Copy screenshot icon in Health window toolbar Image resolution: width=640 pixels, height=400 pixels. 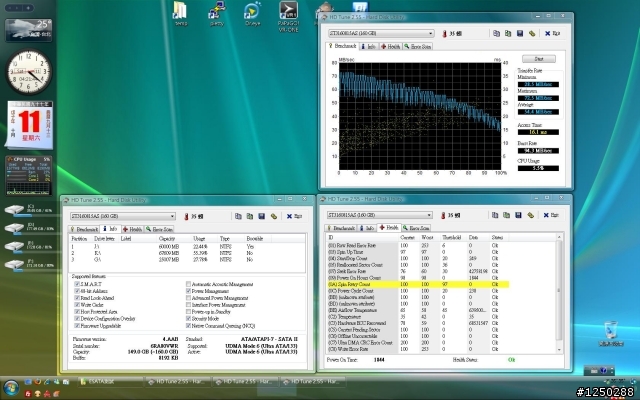point(507,215)
